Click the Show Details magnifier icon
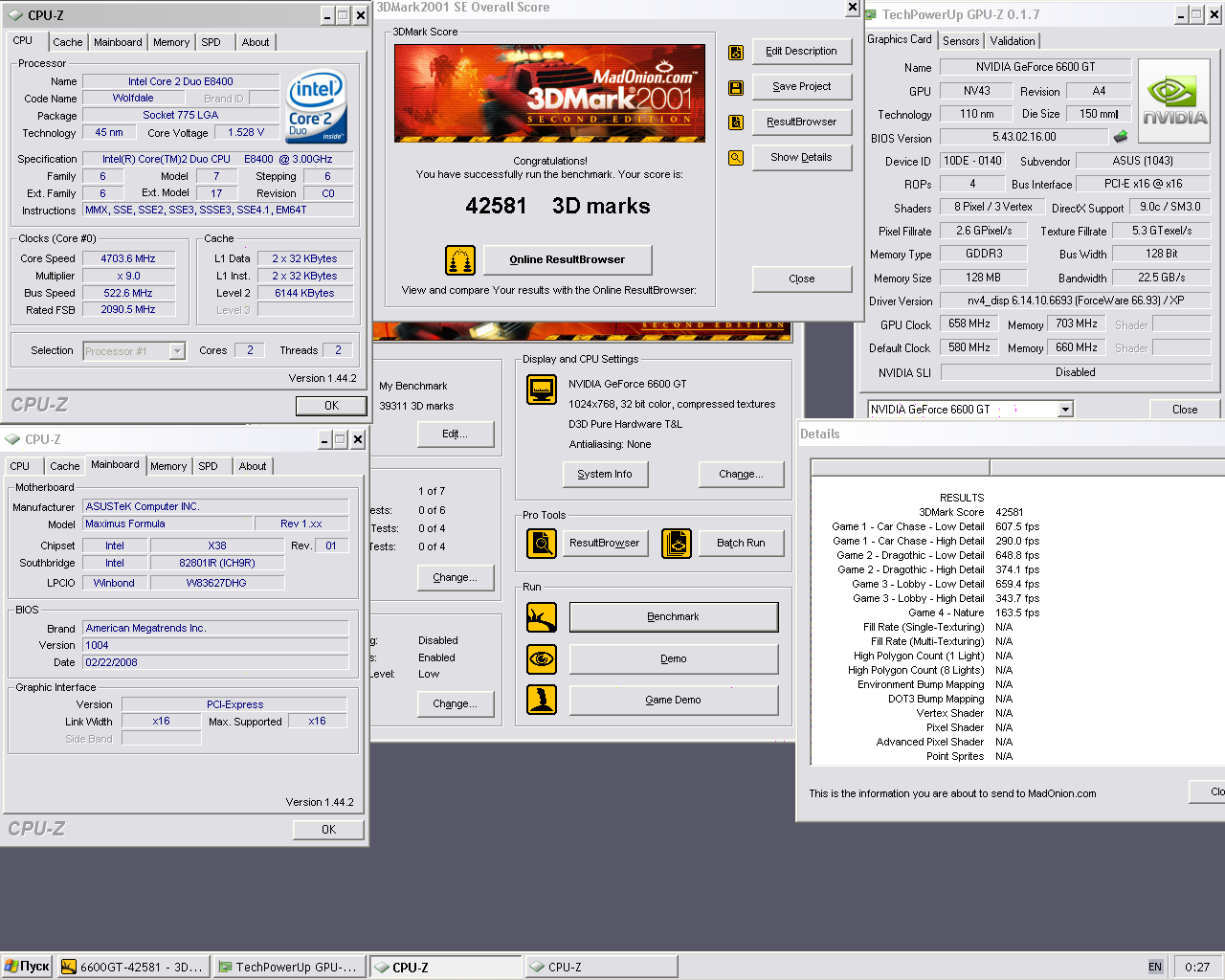1225x980 pixels. 736,158
